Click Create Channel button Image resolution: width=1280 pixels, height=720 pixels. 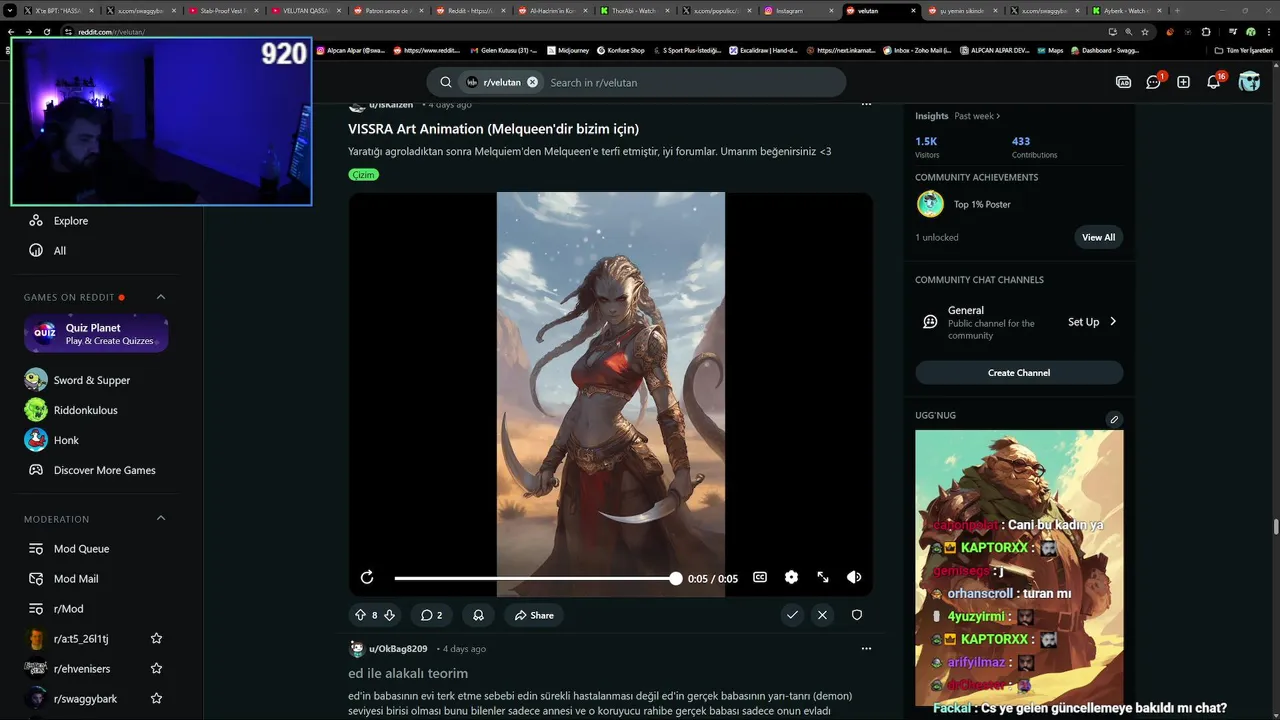(x=1019, y=373)
